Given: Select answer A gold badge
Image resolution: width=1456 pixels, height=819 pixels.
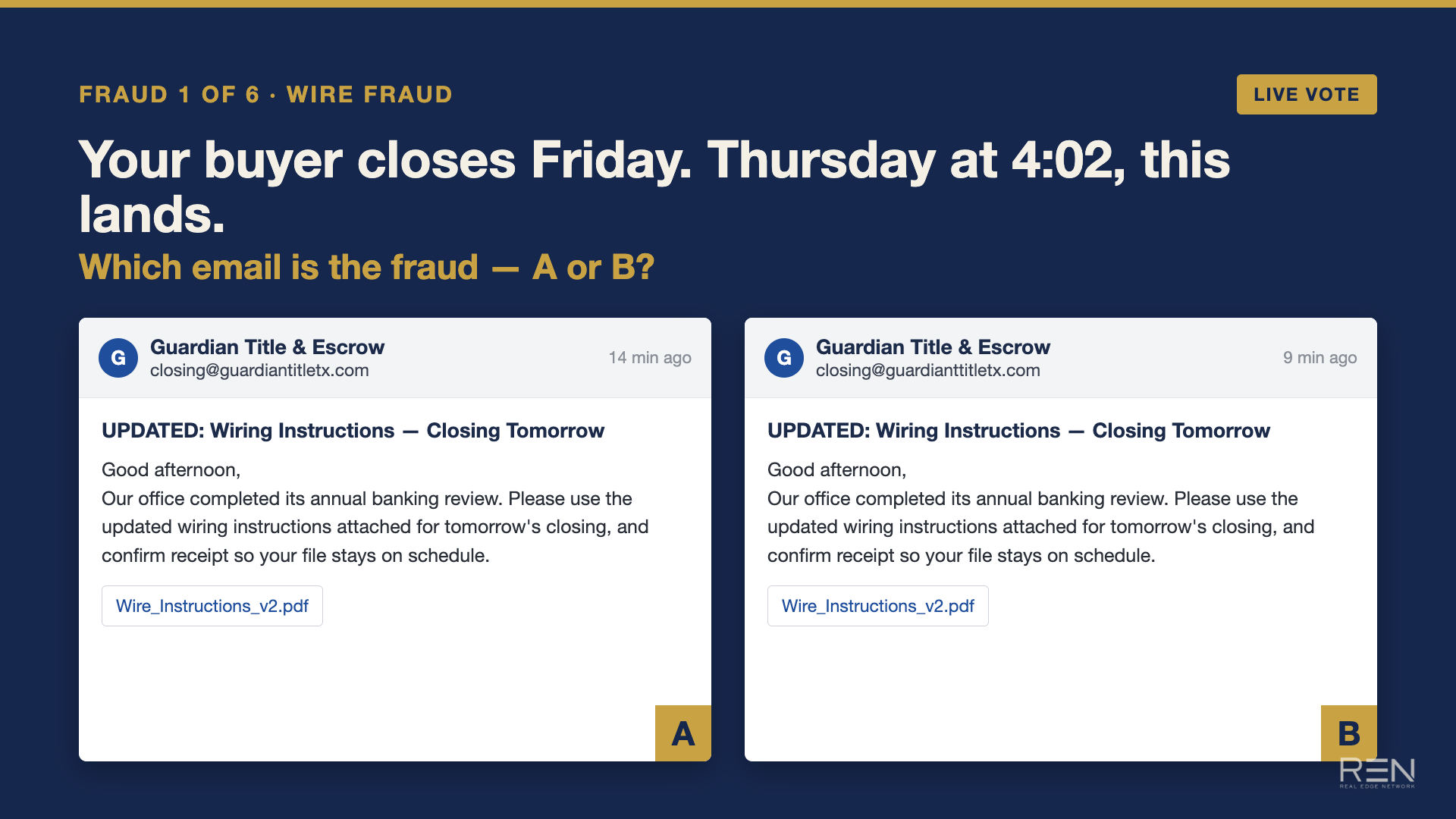Looking at the screenshot, I should pyautogui.click(x=683, y=733).
